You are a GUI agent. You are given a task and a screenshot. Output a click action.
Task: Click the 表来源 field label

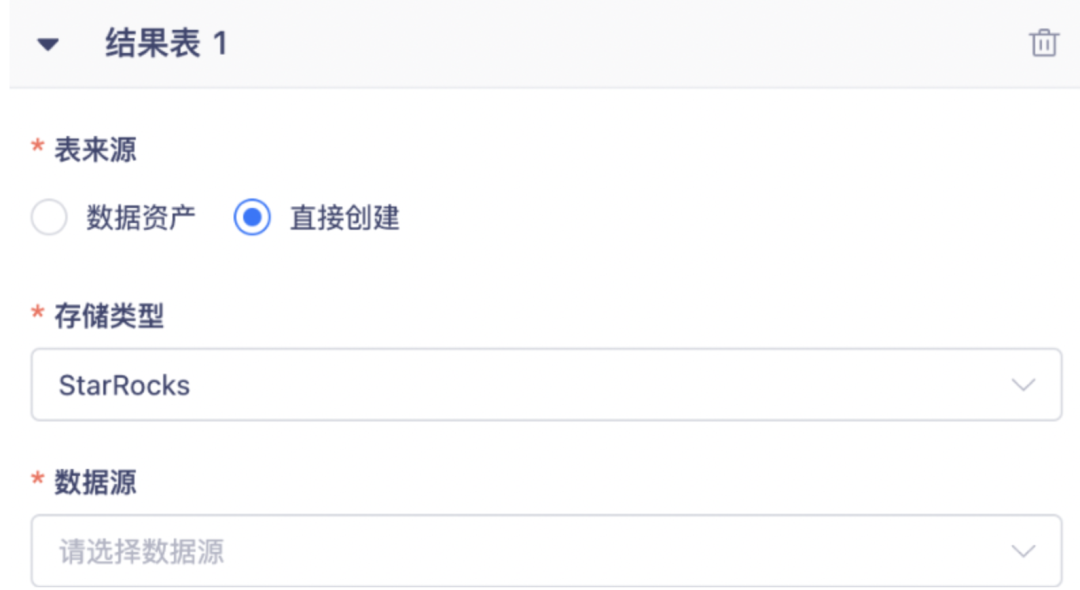pos(95,151)
